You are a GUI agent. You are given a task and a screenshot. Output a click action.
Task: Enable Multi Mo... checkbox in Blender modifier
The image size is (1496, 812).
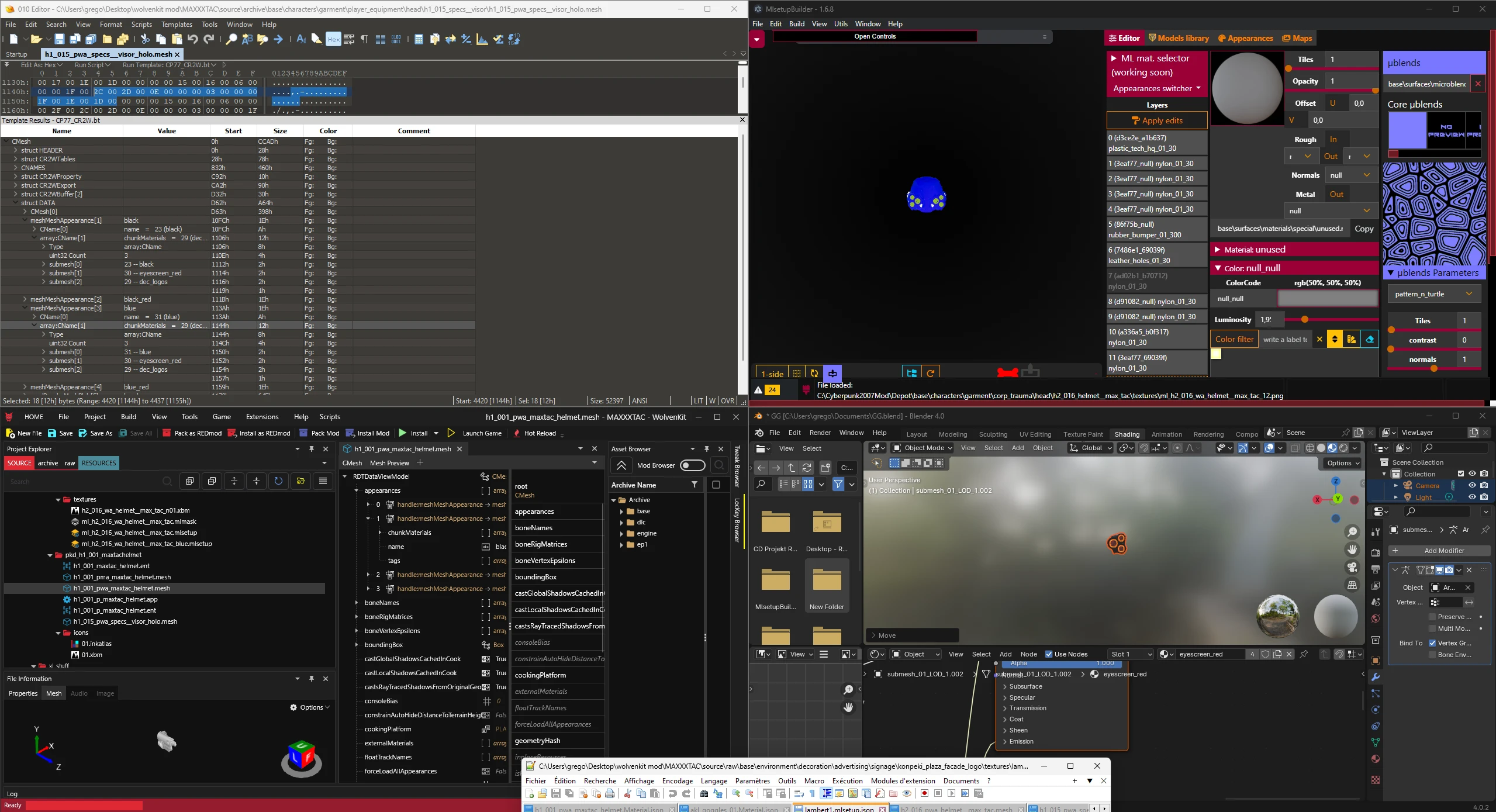1432,628
